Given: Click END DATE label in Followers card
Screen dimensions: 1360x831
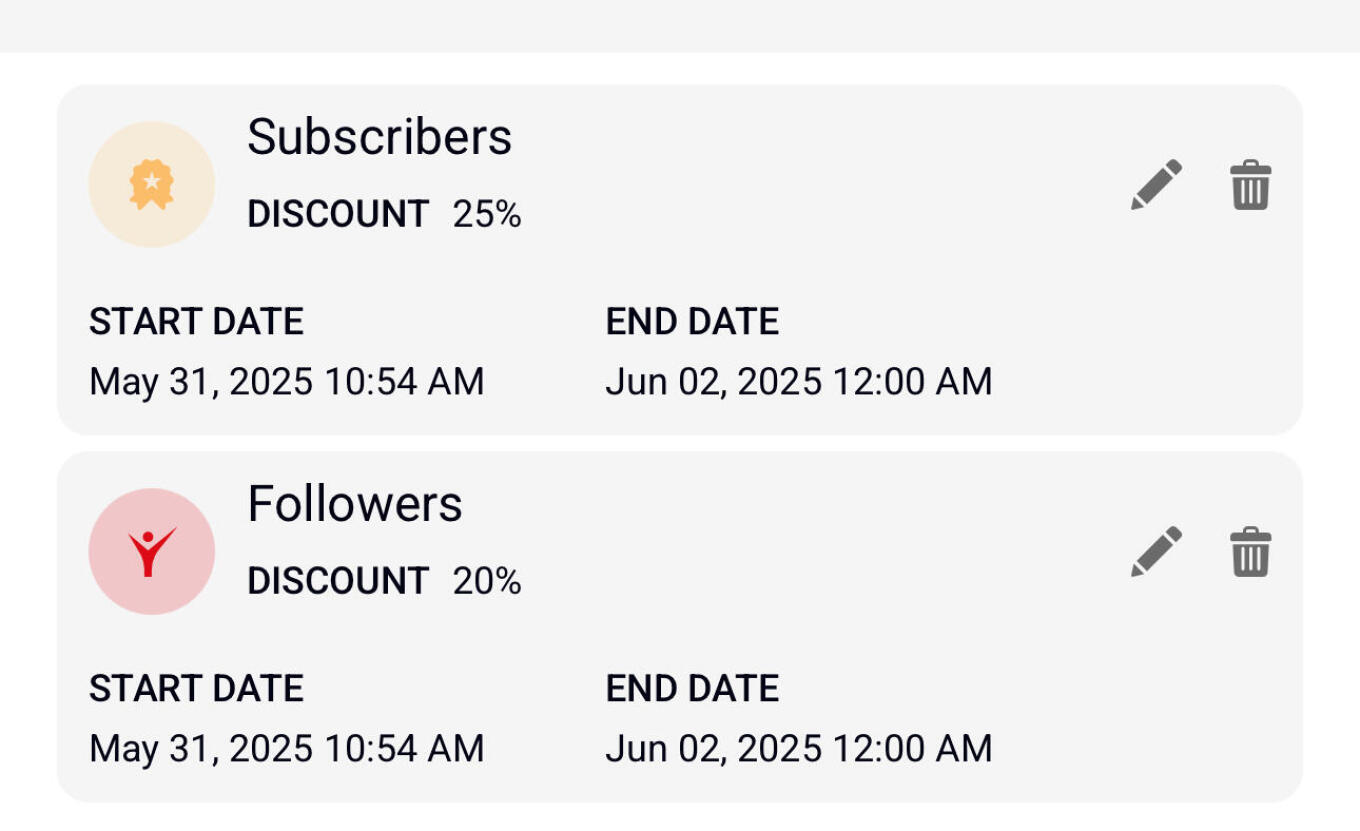Looking at the screenshot, I should 692,689.
